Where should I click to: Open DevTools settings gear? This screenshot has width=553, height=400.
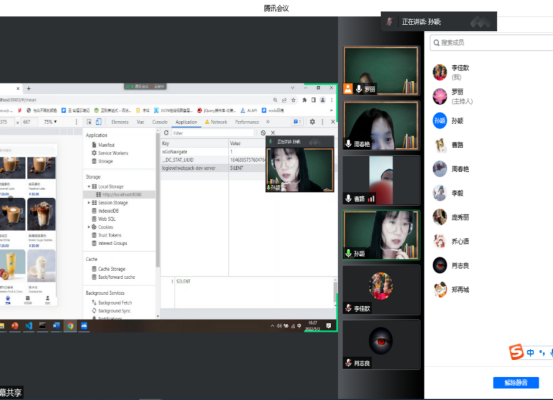point(312,122)
